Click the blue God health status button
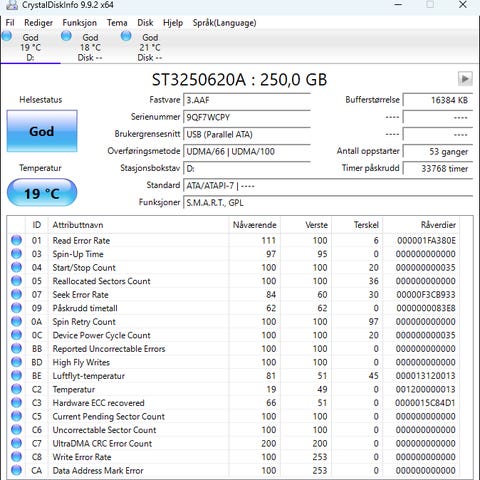The image size is (480, 480). coord(42,131)
